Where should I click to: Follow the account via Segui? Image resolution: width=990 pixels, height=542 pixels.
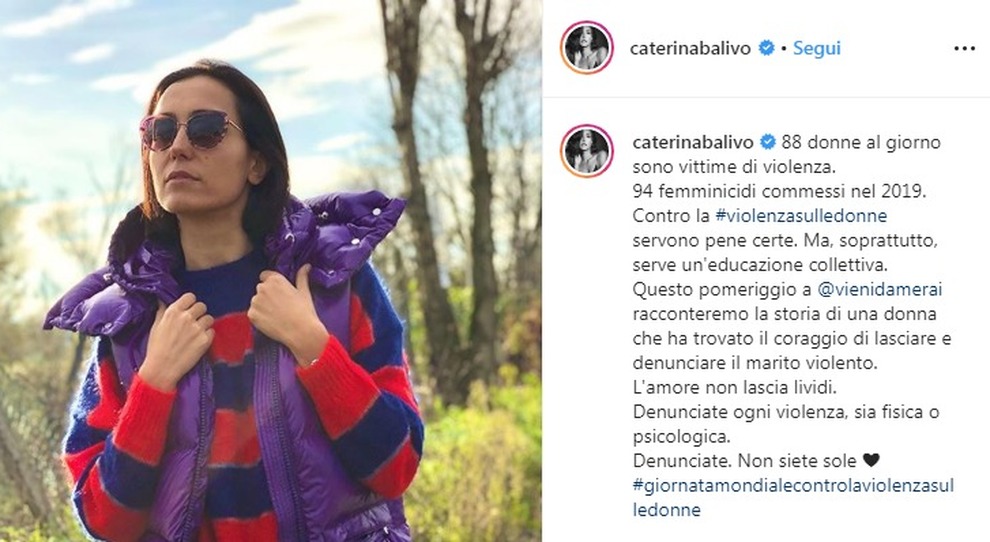coord(816,48)
